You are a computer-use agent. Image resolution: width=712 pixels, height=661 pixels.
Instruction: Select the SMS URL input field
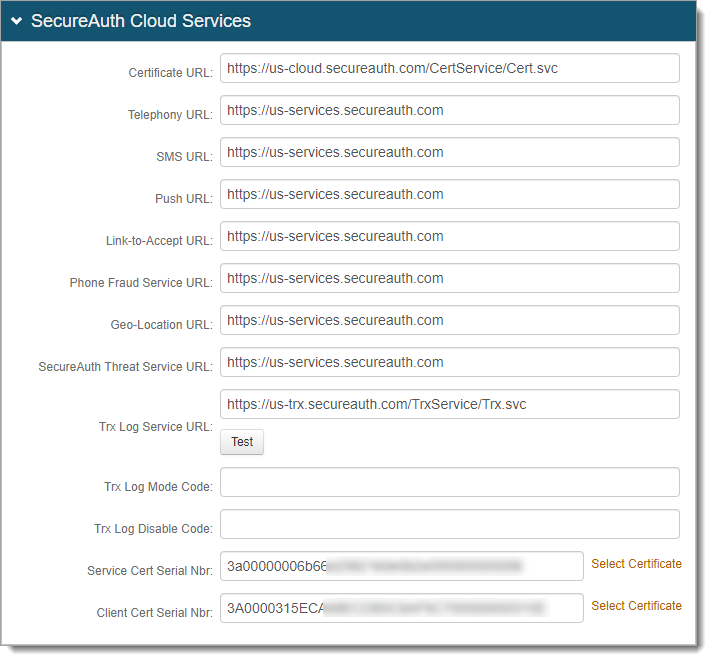(x=449, y=153)
